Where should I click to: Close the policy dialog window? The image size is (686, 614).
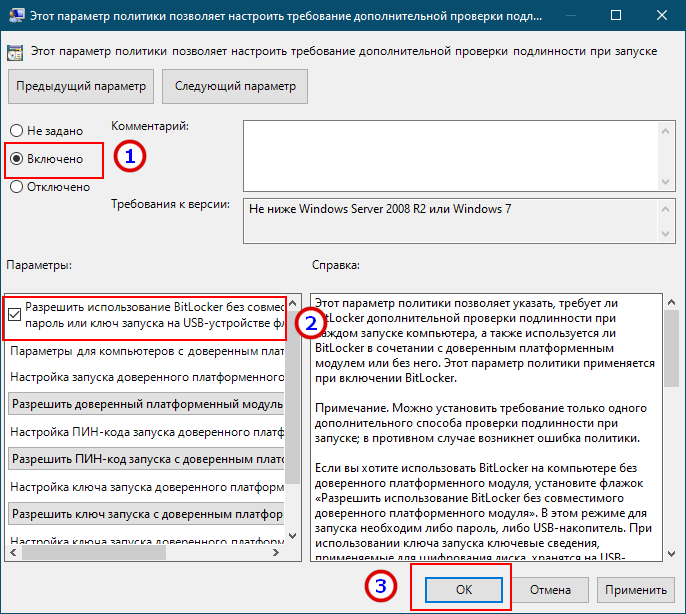coord(662,15)
